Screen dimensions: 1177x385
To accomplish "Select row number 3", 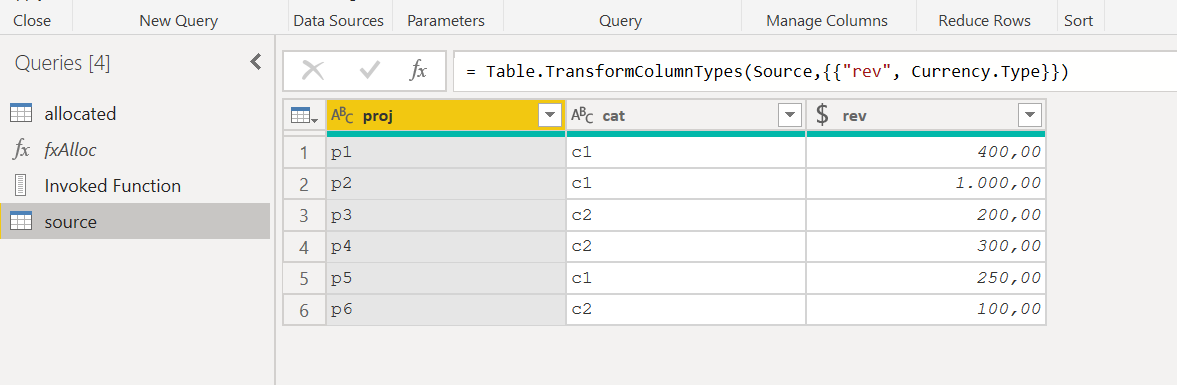I will [x=304, y=215].
